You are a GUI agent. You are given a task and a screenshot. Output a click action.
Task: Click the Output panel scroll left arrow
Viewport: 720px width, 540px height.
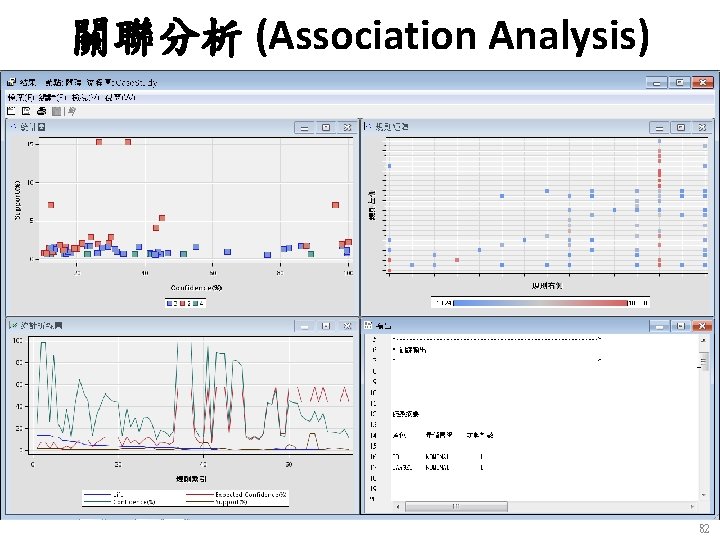pos(398,506)
